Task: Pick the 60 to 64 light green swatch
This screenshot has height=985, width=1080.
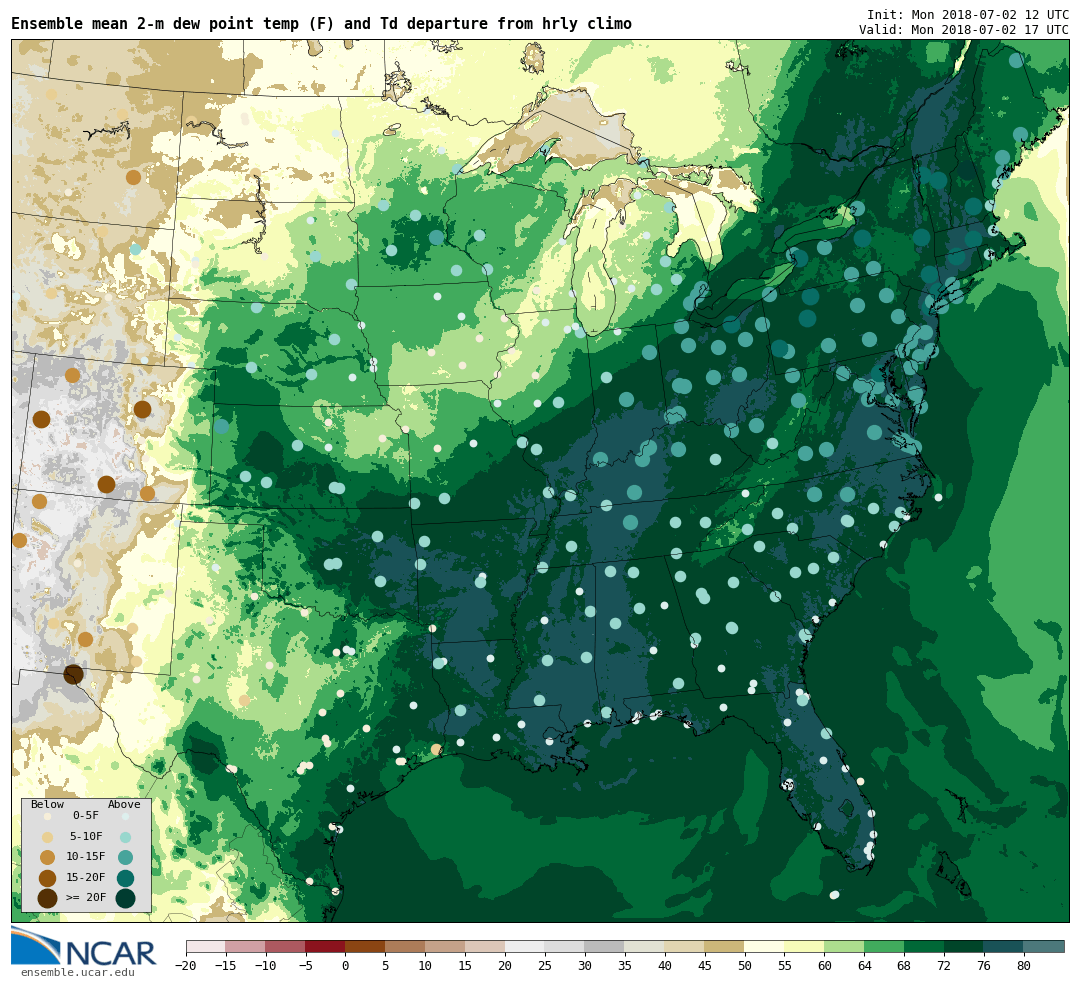Action: 844,946
